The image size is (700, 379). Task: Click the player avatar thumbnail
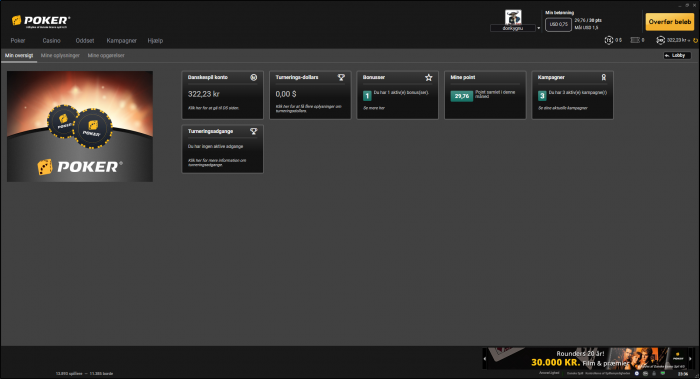coord(513,17)
